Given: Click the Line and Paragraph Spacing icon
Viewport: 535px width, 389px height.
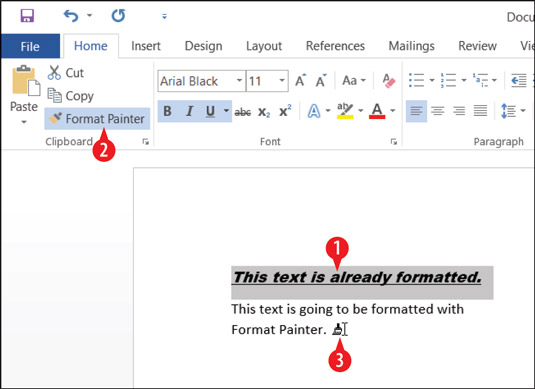Looking at the screenshot, I should pyautogui.click(x=508, y=111).
